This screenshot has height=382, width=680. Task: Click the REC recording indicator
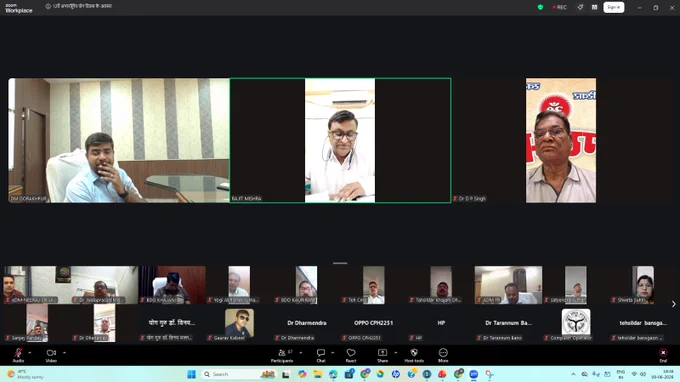pos(559,7)
